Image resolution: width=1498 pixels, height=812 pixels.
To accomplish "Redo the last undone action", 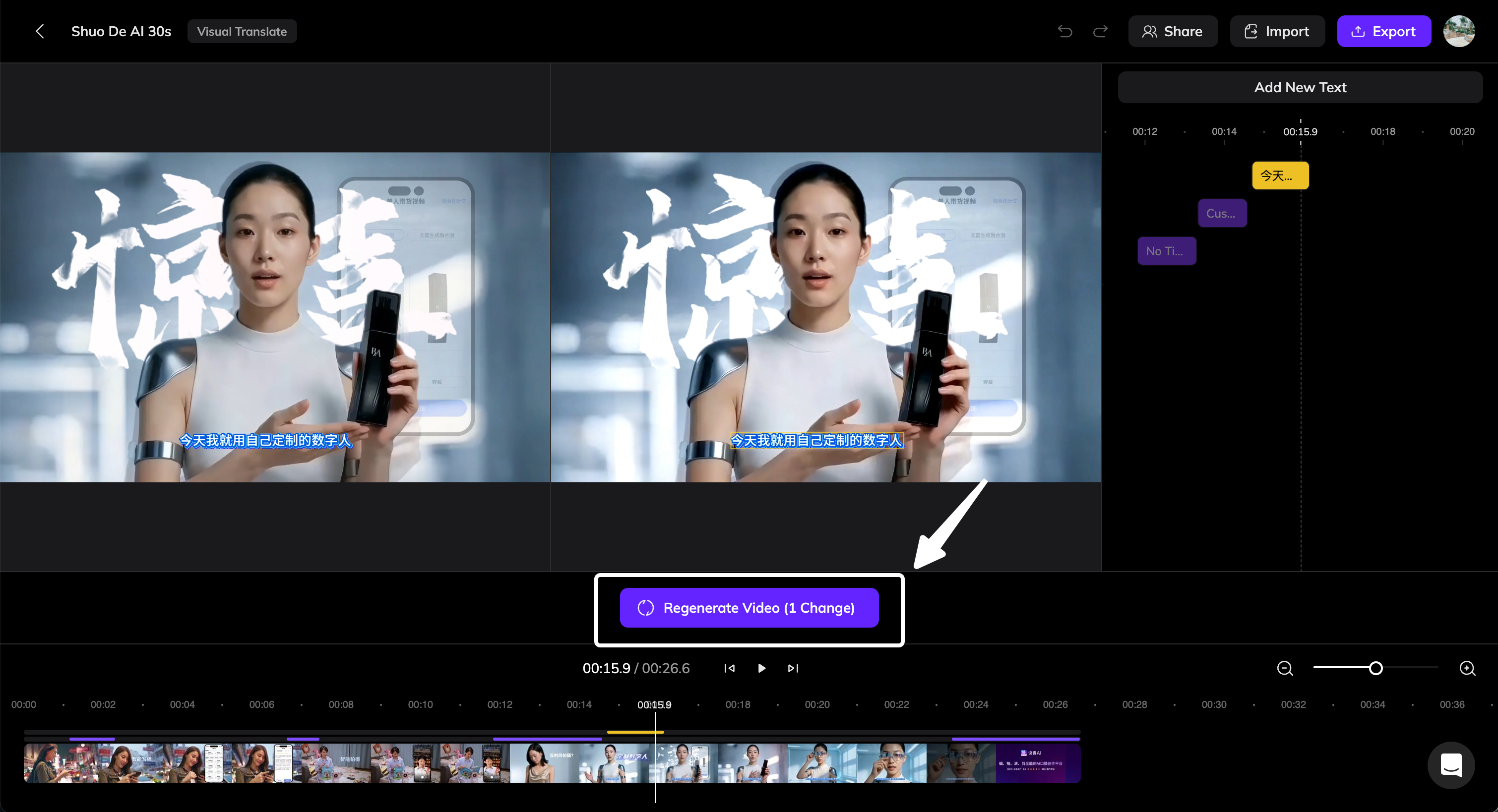I will (1100, 31).
